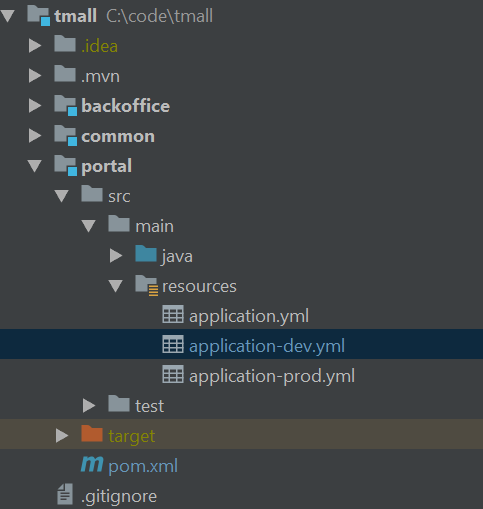Expand the common module node

pyautogui.click(x=35, y=136)
